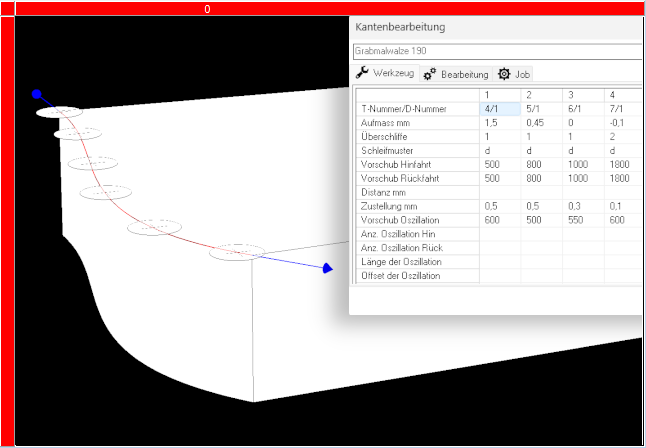
Task: Click column header 2 in tool table
Action: (529, 95)
